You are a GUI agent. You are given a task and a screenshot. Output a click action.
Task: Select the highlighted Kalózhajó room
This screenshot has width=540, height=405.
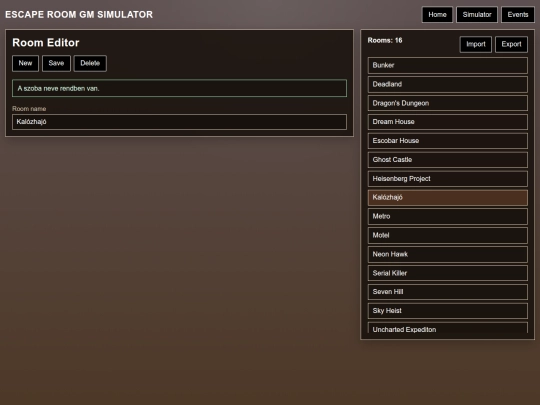[x=448, y=198]
